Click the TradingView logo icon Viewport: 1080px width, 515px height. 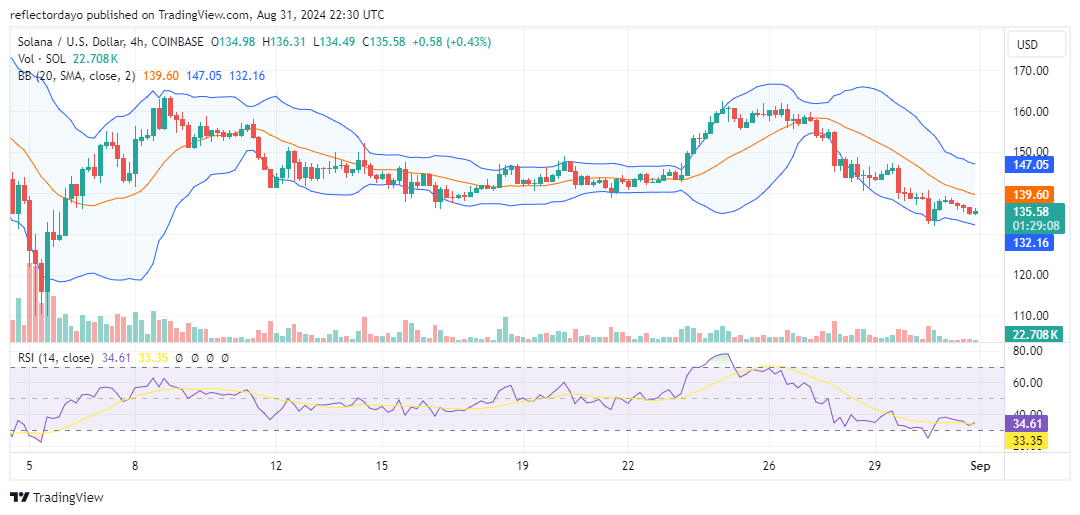(20, 498)
